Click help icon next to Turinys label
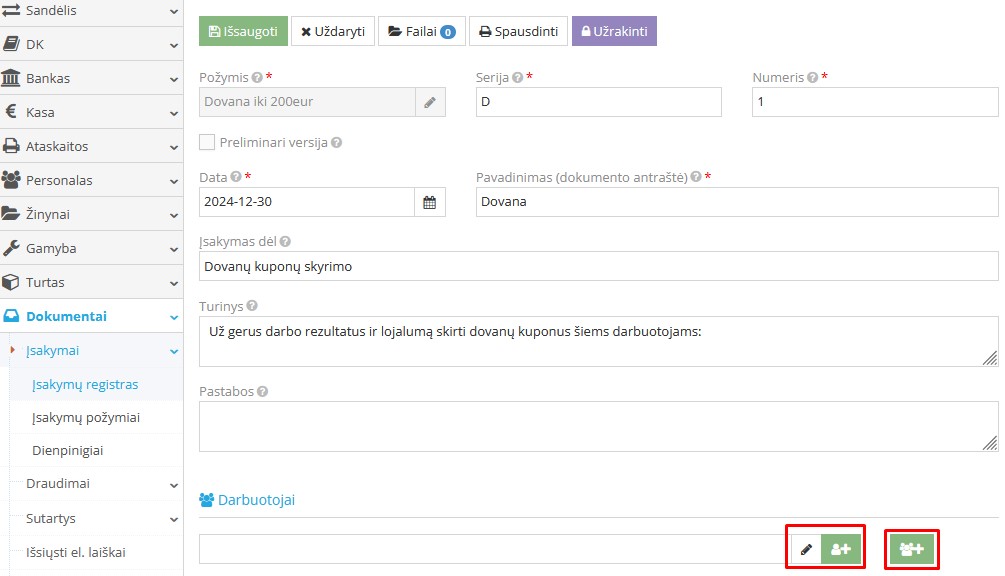This screenshot has width=1005, height=576. pyautogui.click(x=252, y=306)
